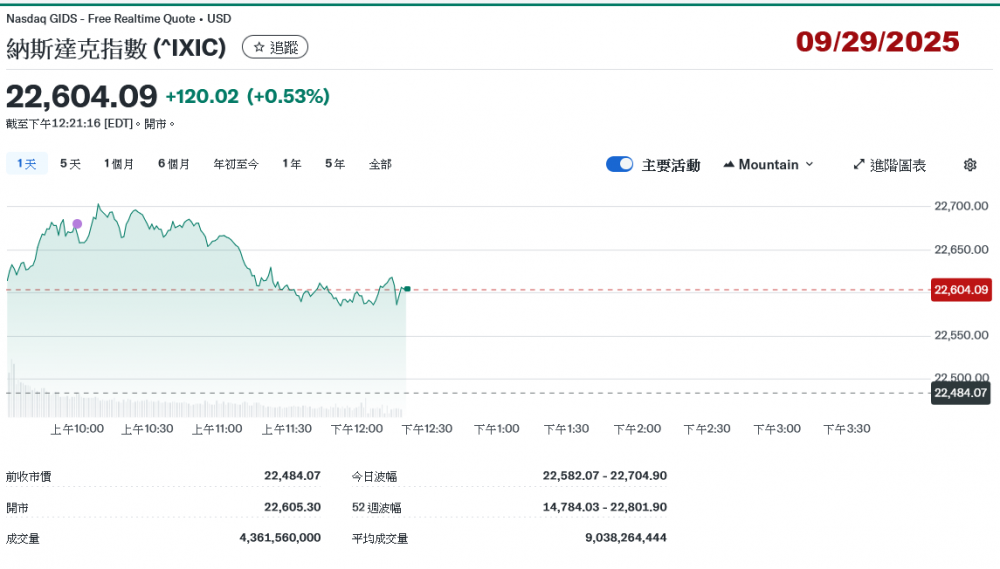Click the current price end-point marker

tap(407, 289)
